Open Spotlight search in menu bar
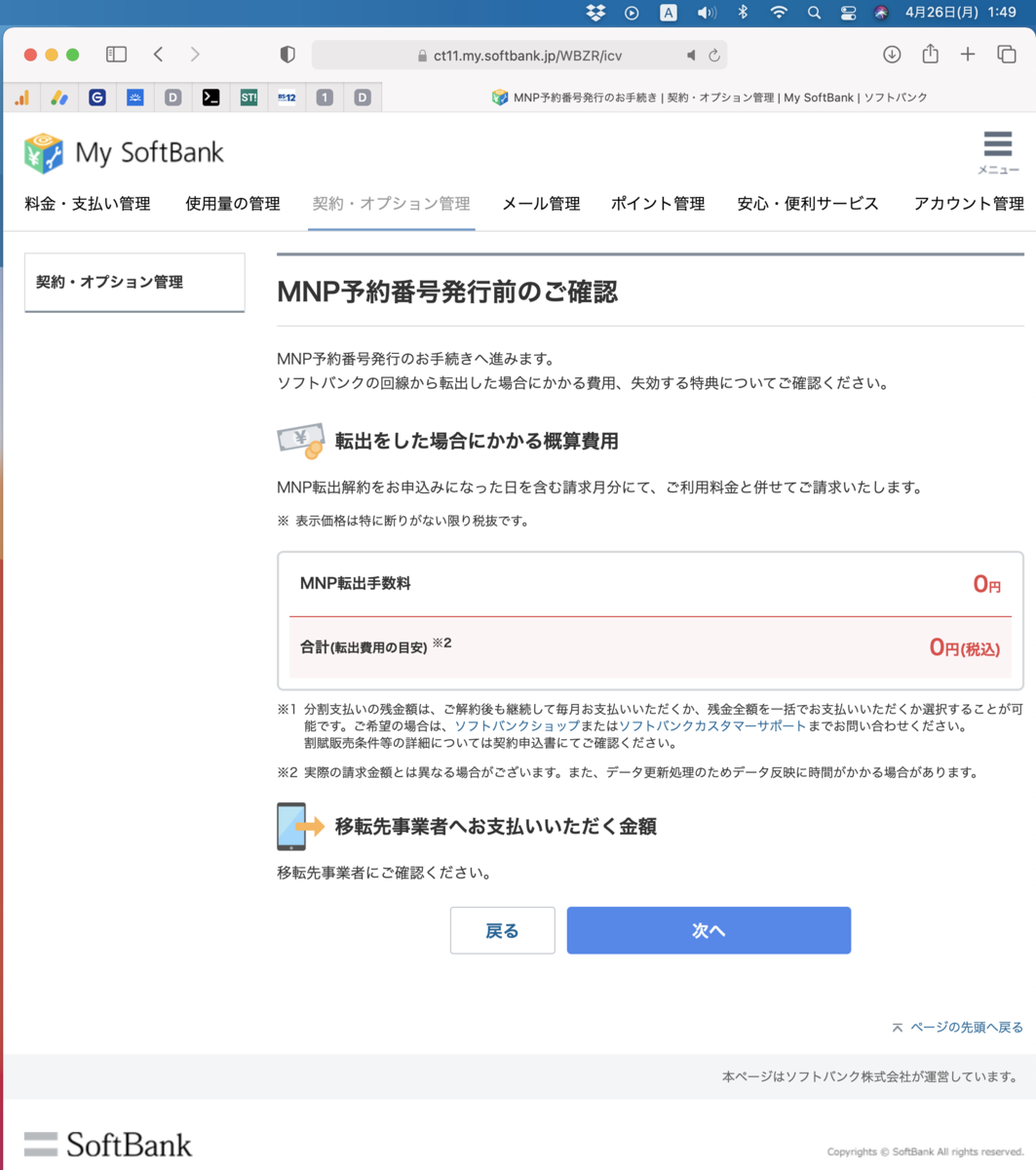This screenshot has height=1170, width=1036. [x=814, y=13]
